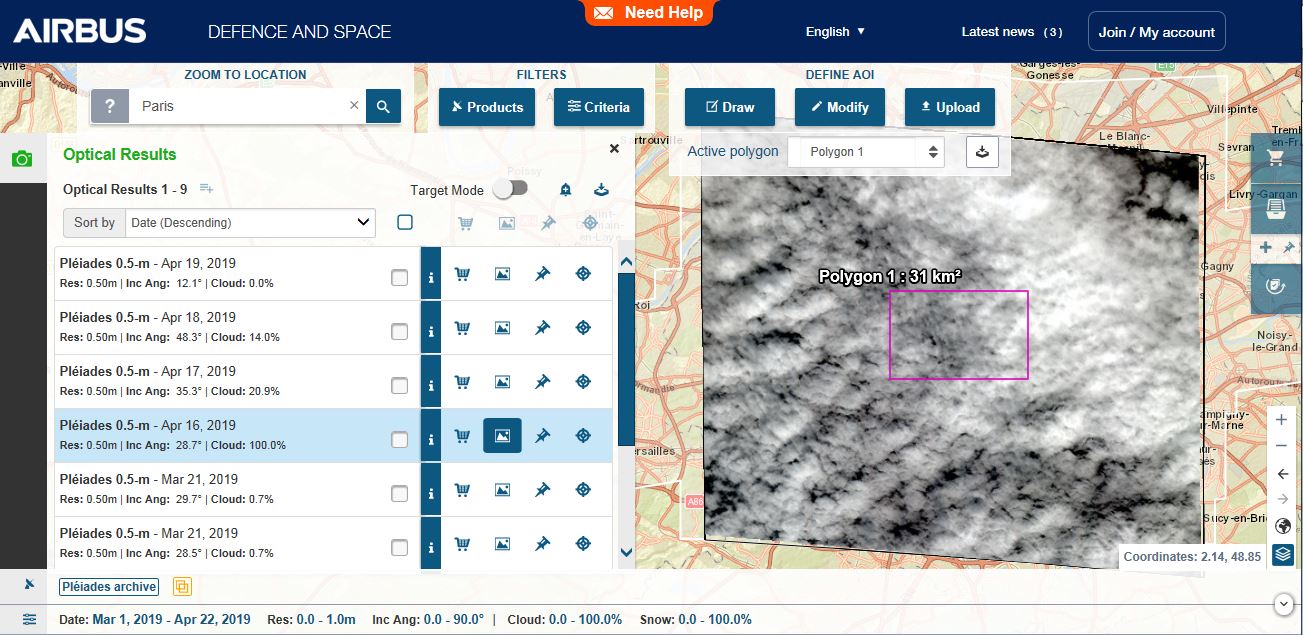The image size is (1303, 635).
Task: Toggle the Target Mode switch
Action: (x=510, y=189)
